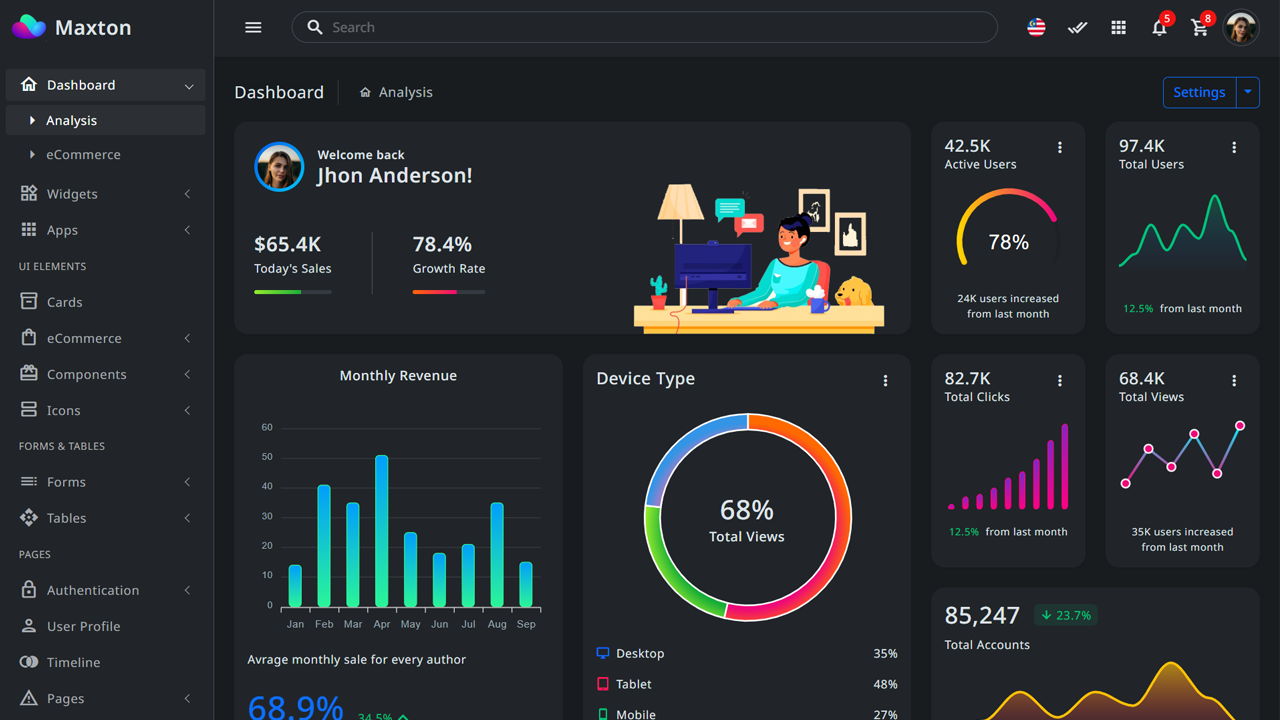
Task: Open Total Users card options menu
Action: coord(1234,147)
